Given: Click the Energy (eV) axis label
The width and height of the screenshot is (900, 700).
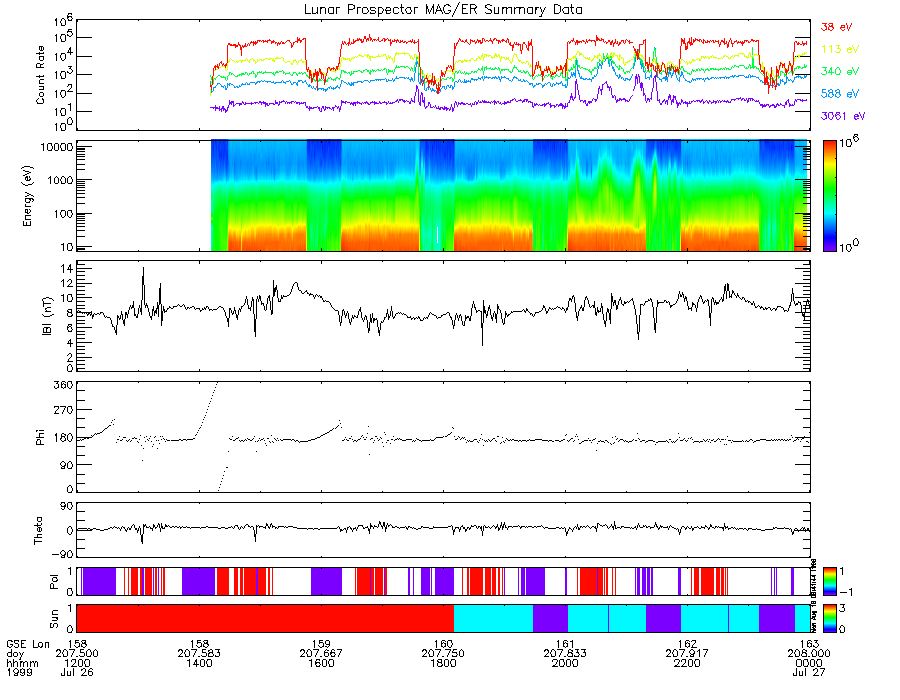Looking at the screenshot, I should [x=28, y=196].
